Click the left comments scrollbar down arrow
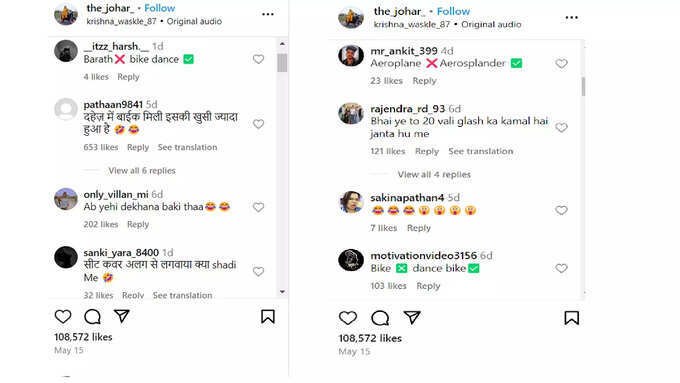Image resolution: width=680 pixels, height=383 pixels. coord(282,292)
